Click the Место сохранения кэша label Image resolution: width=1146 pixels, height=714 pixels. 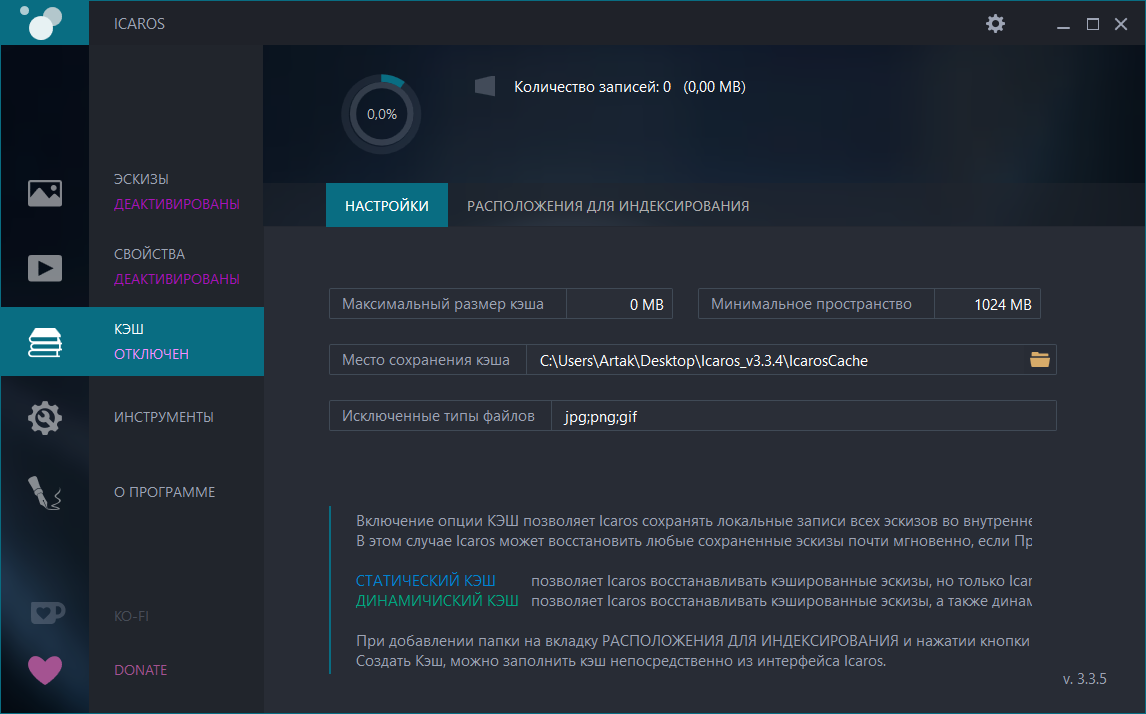(x=426, y=360)
